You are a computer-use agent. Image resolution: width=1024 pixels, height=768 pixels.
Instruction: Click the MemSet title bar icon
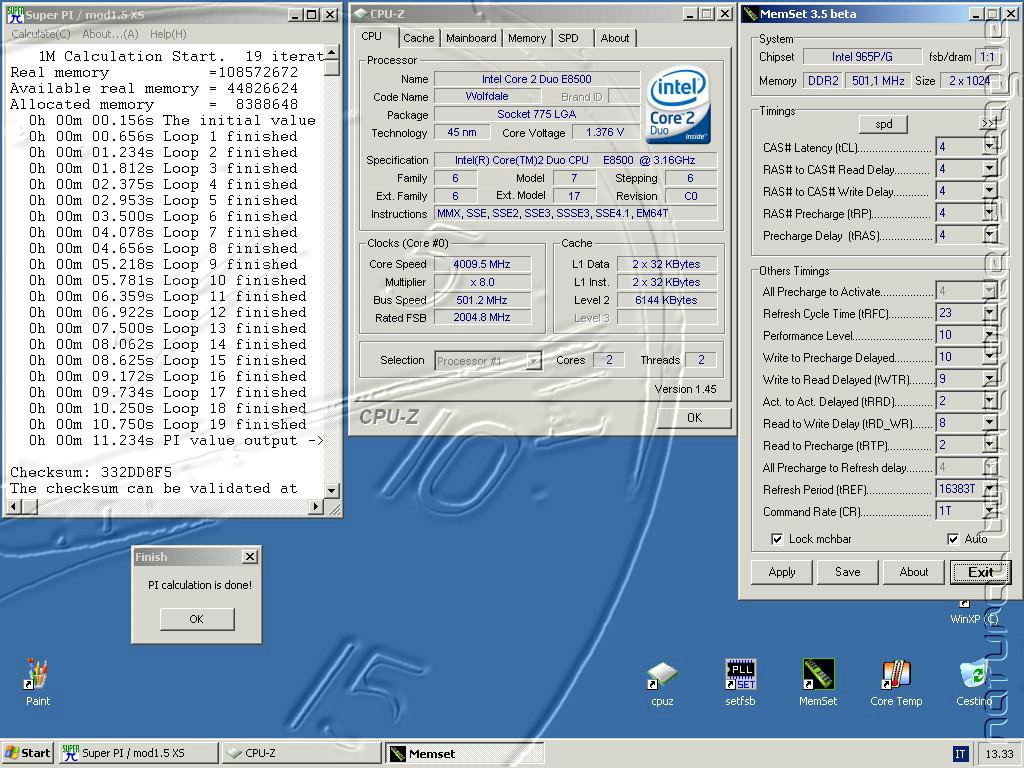pos(750,14)
